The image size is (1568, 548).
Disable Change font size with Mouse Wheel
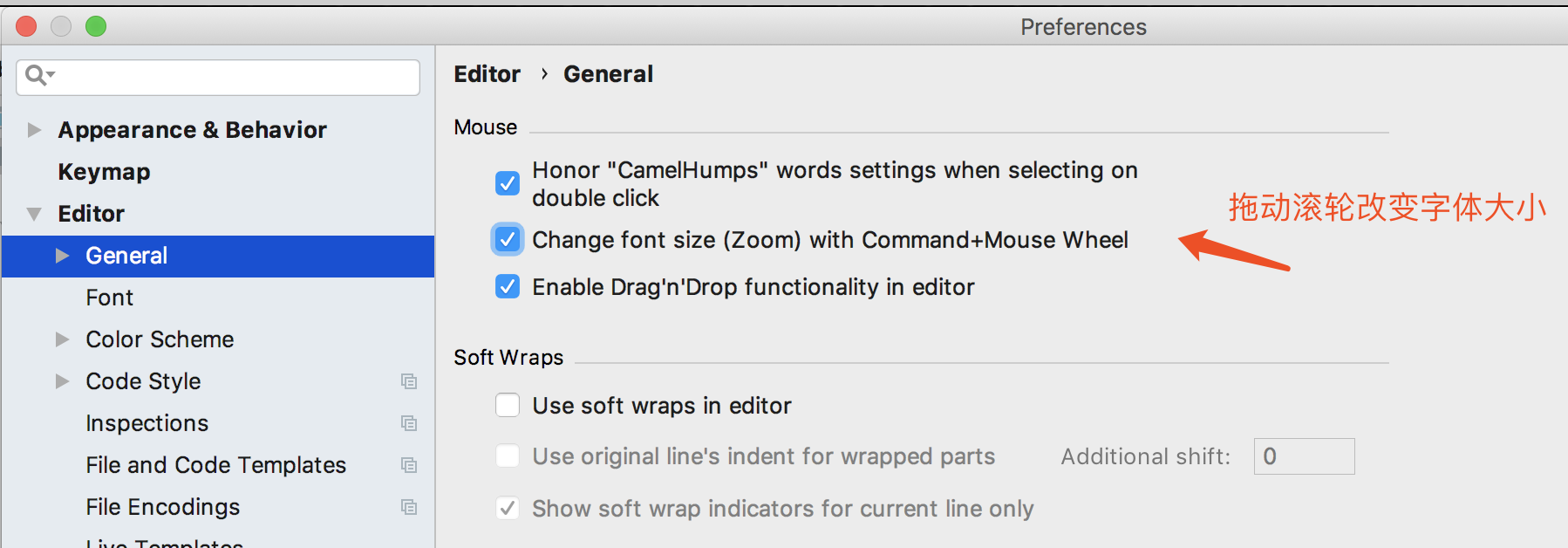pos(508,240)
